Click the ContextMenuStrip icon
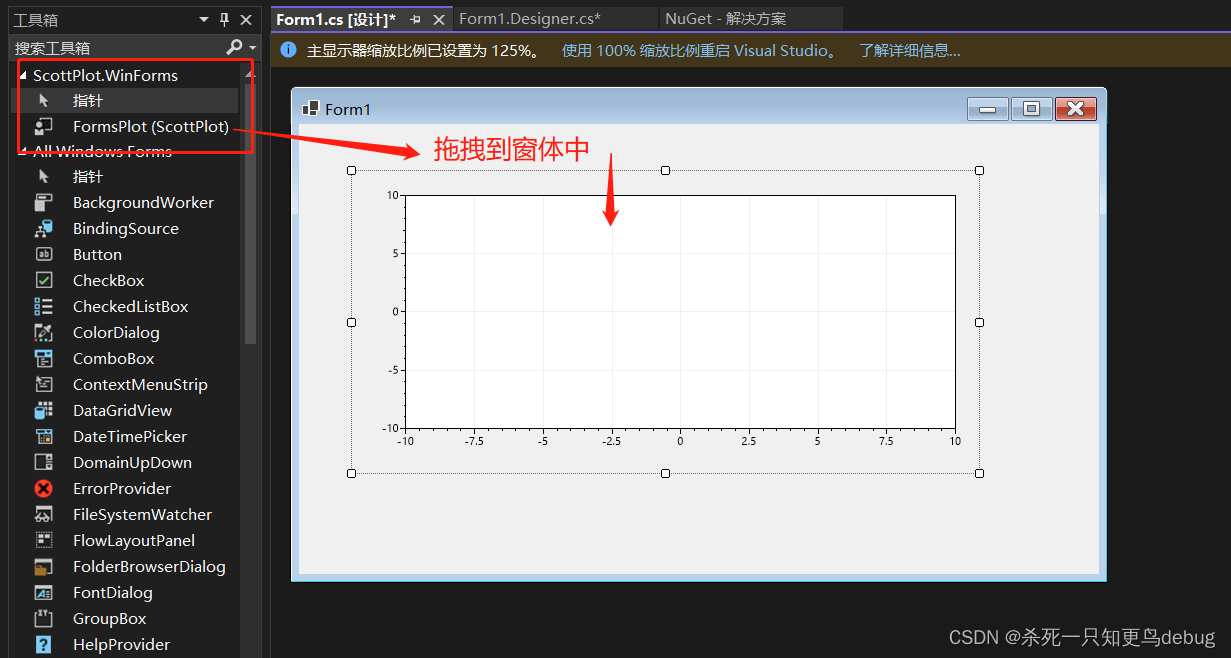The image size is (1231, 658). click(44, 385)
